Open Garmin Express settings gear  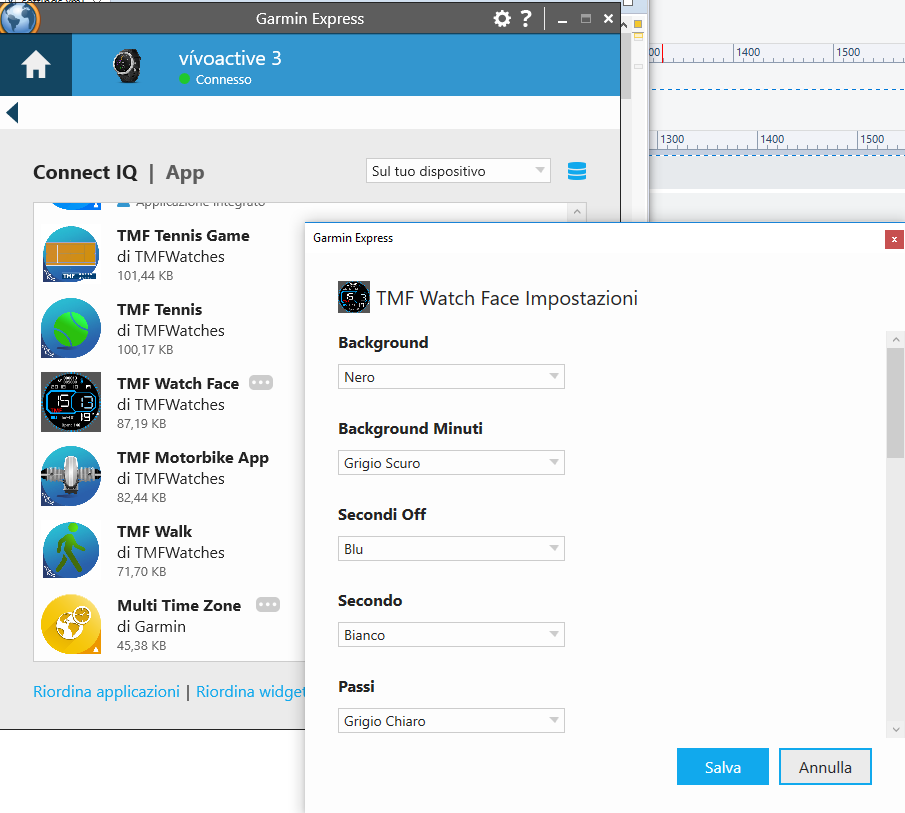pyautogui.click(x=502, y=19)
